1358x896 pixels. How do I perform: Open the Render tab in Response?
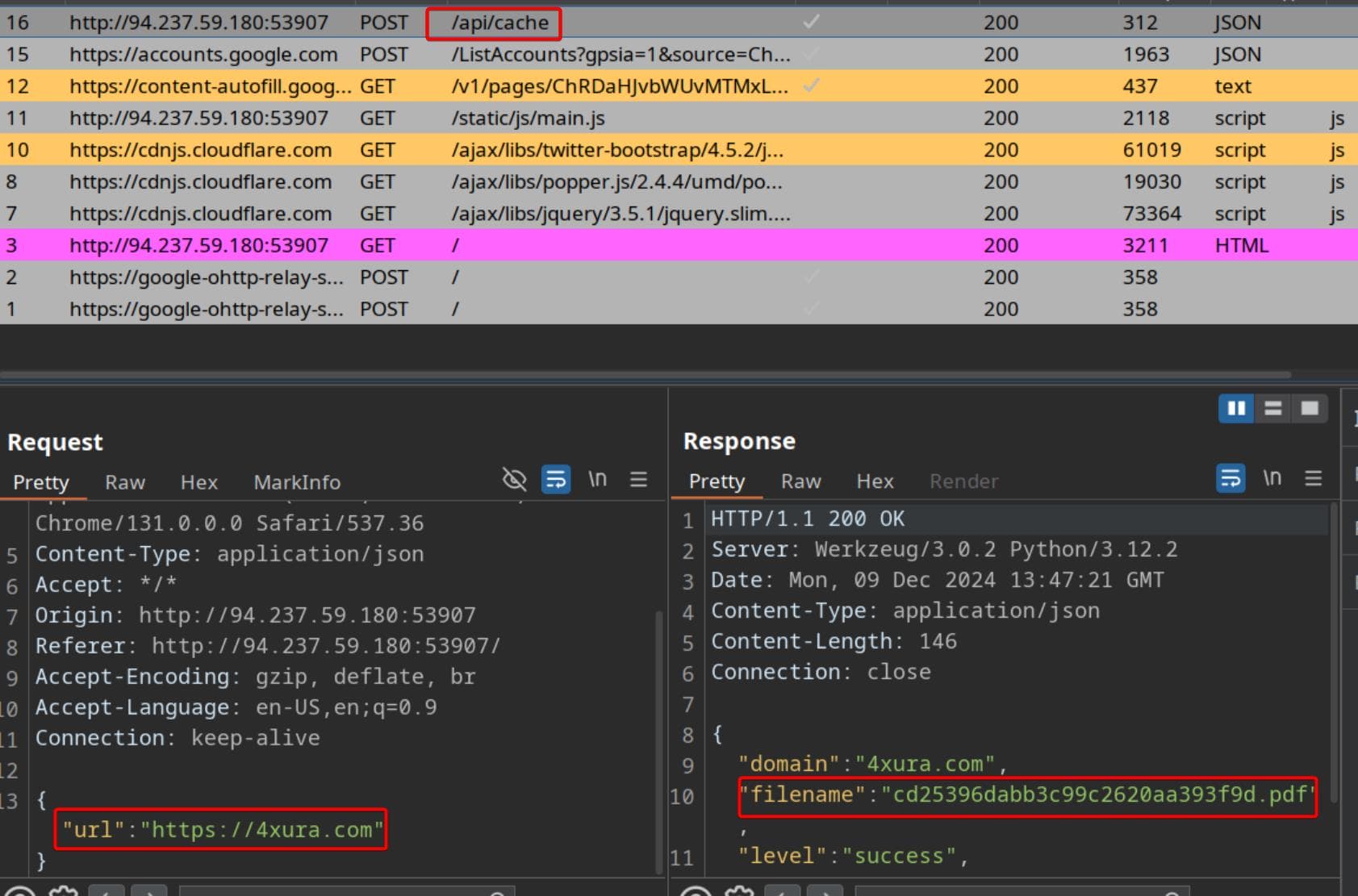[963, 481]
